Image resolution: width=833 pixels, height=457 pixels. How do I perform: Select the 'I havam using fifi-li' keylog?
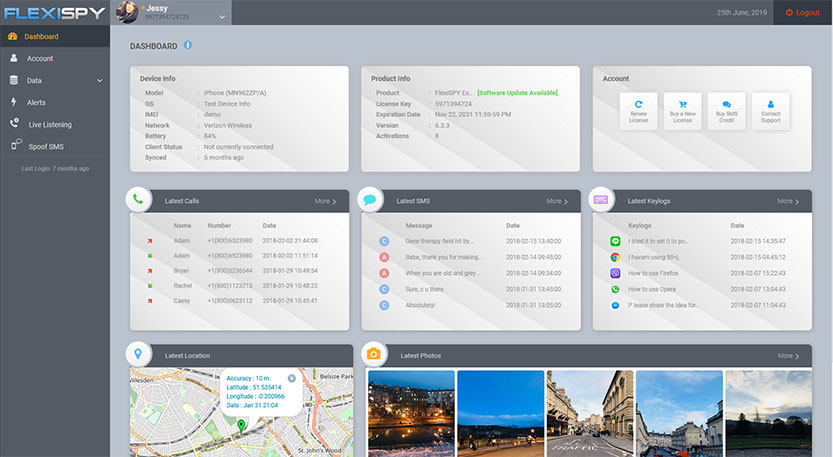(x=653, y=257)
